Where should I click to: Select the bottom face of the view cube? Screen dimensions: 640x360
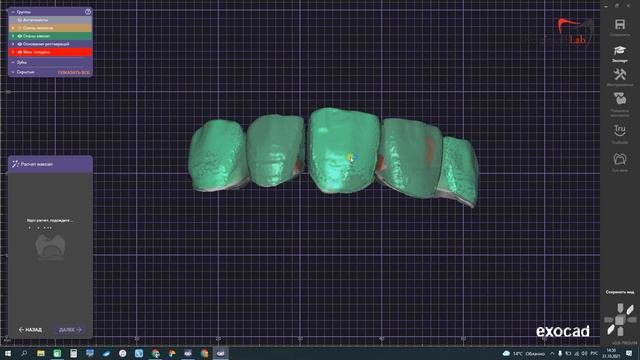coord(620,331)
